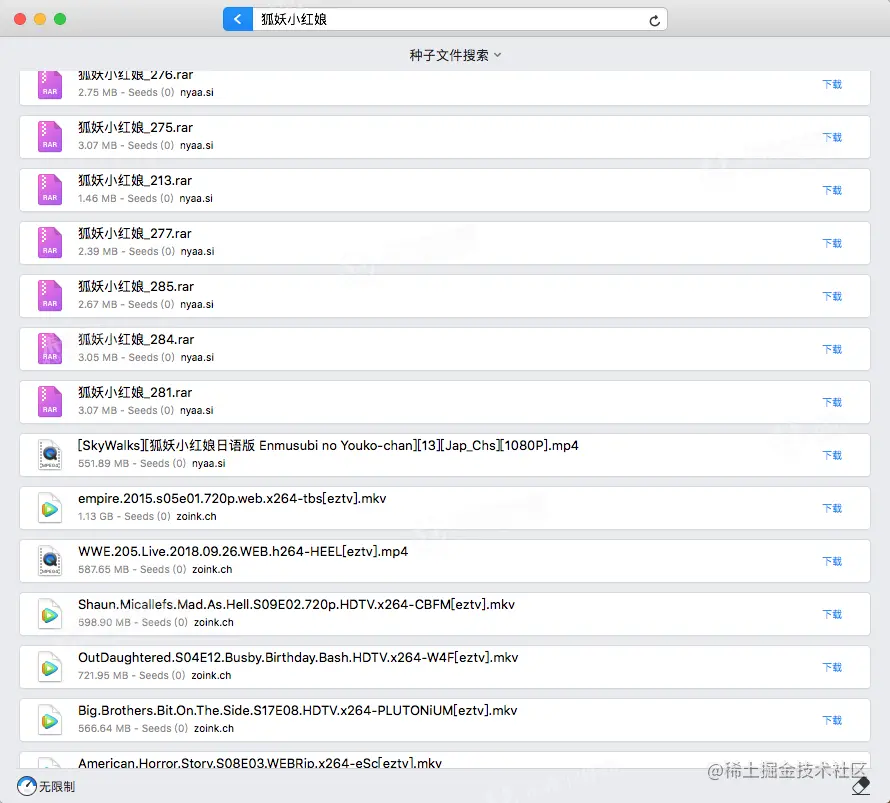Click the mkv icon for empire.2015.s05e01
This screenshot has width=890, height=803.
click(x=50, y=507)
